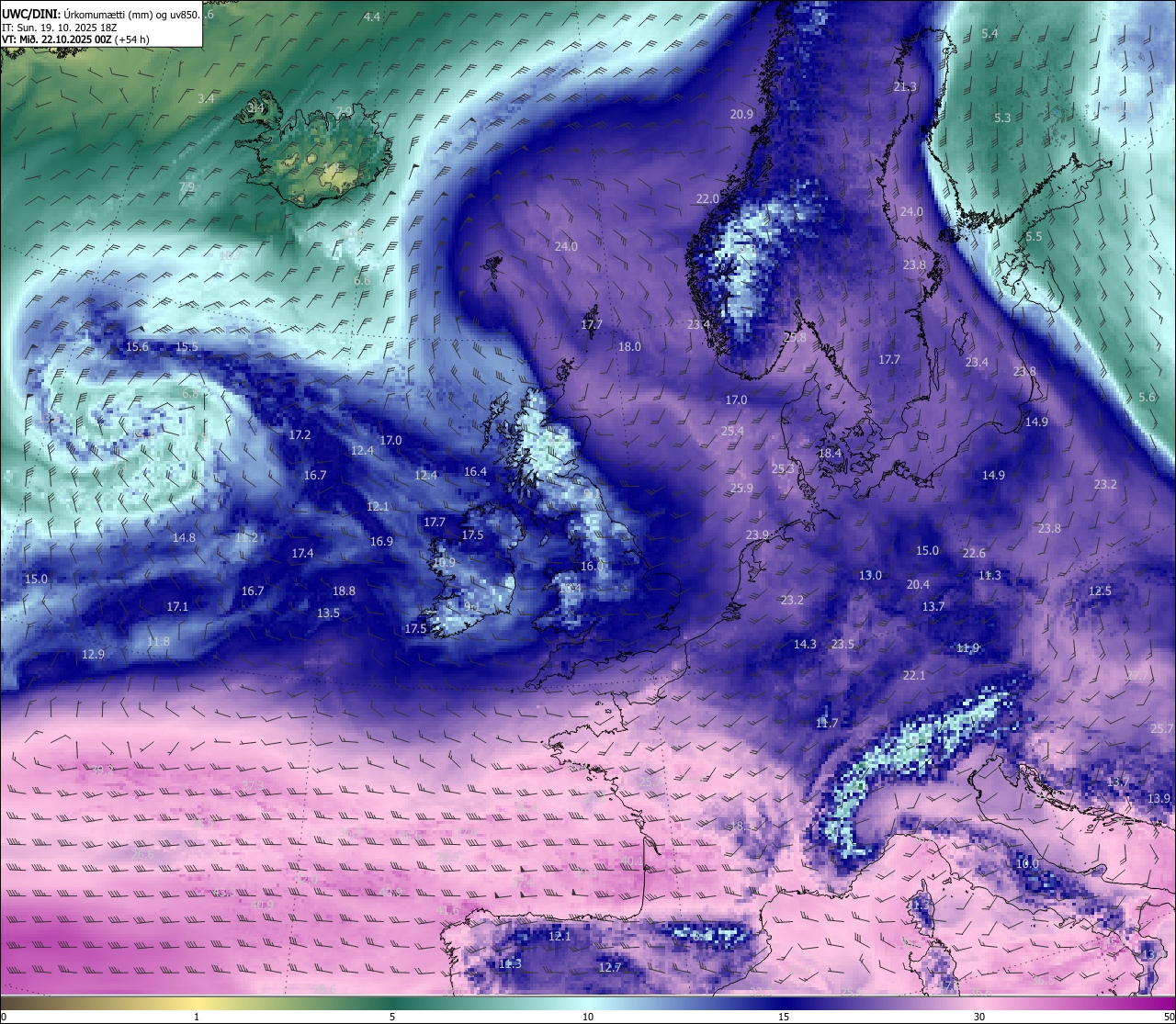Click the 5.5 value on the map
The image size is (1176, 1024).
[1034, 236]
